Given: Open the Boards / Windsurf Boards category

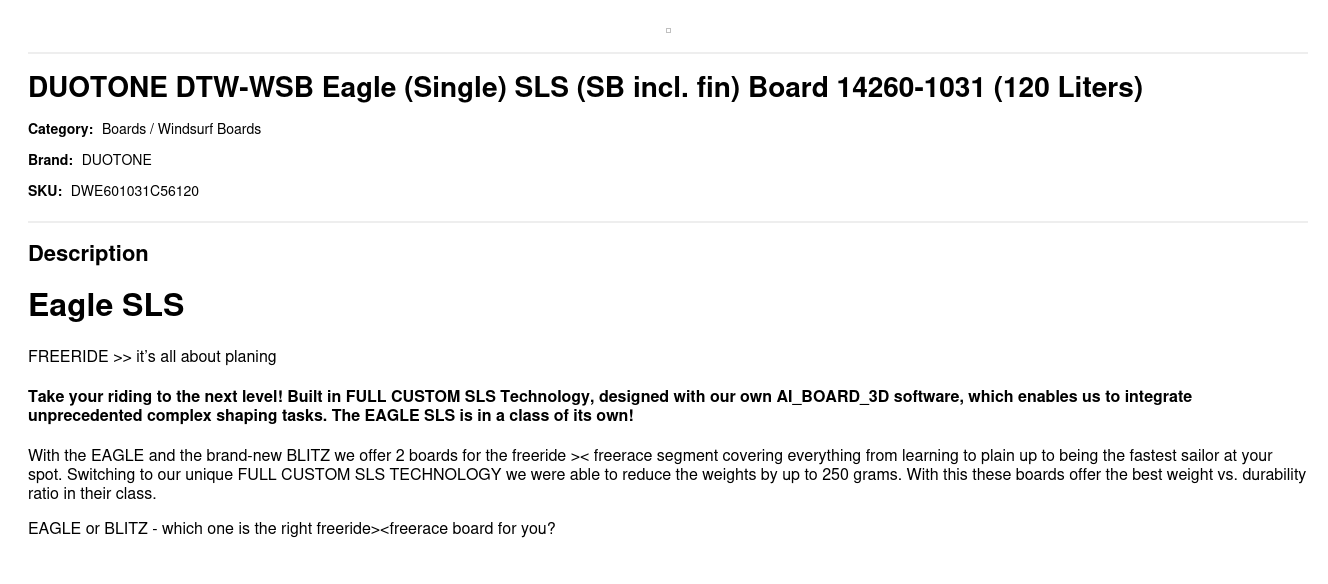Looking at the screenshot, I should (x=181, y=129).
